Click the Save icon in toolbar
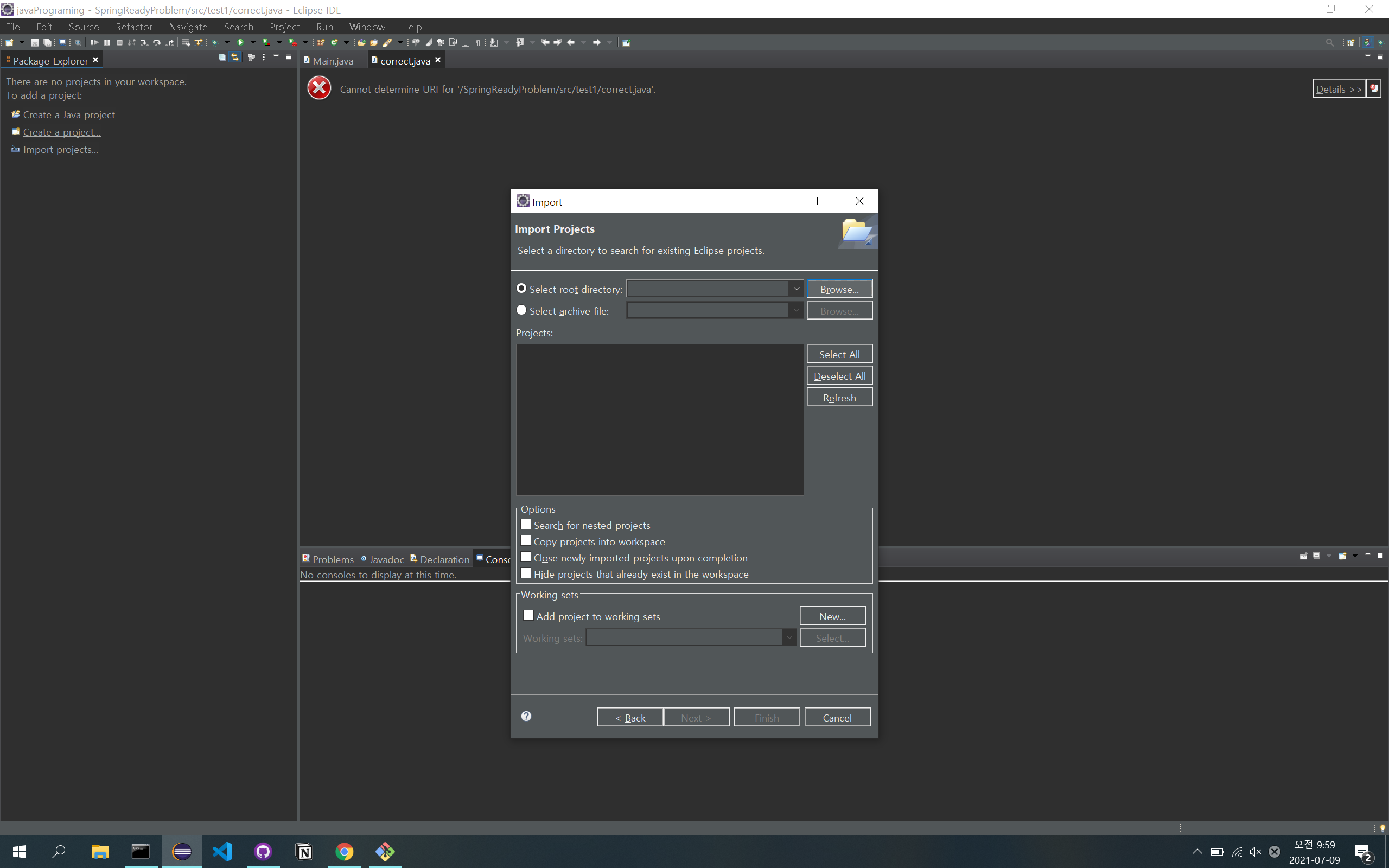The width and height of the screenshot is (1389, 868). [x=34, y=42]
